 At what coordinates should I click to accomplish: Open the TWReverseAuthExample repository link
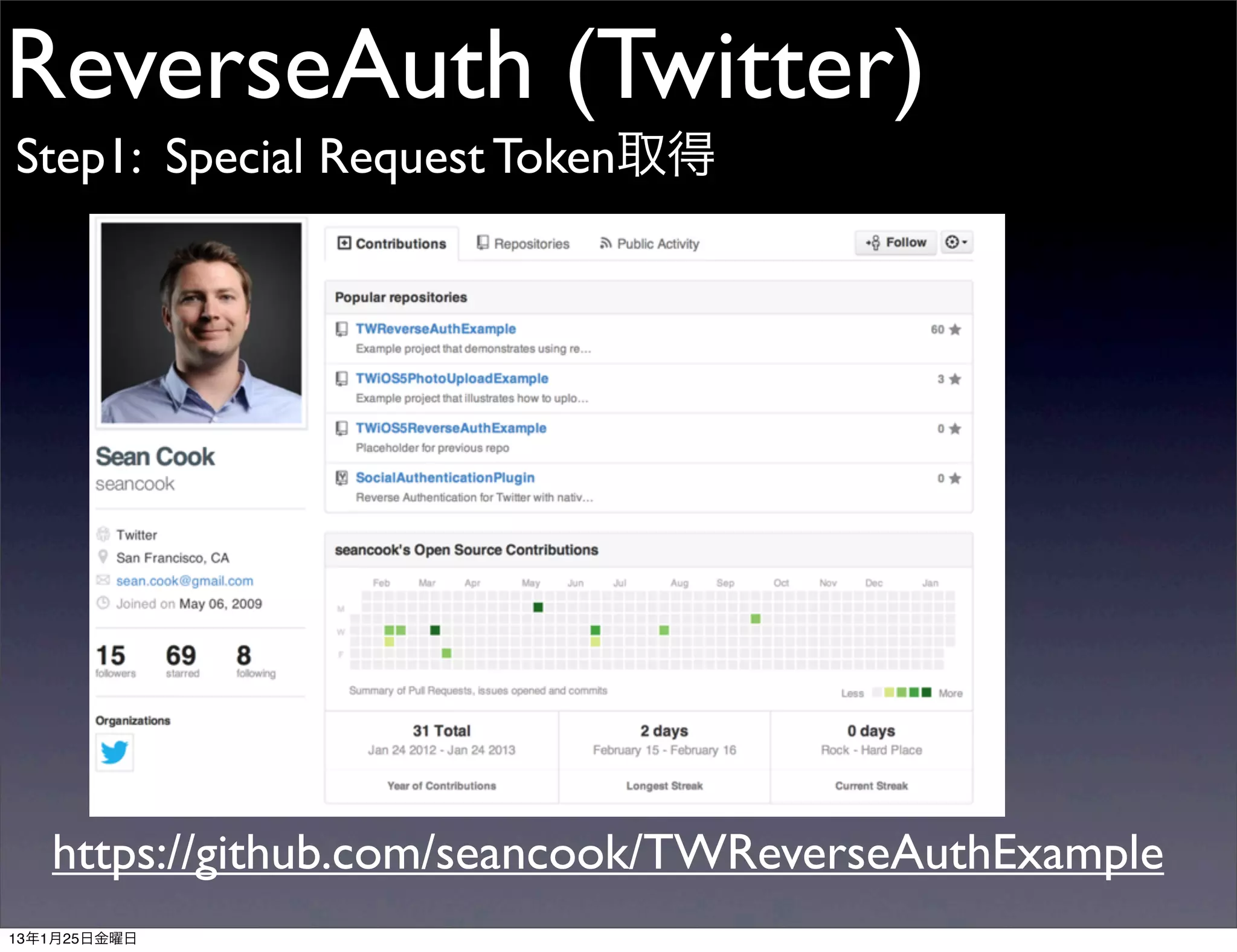point(435,329)
